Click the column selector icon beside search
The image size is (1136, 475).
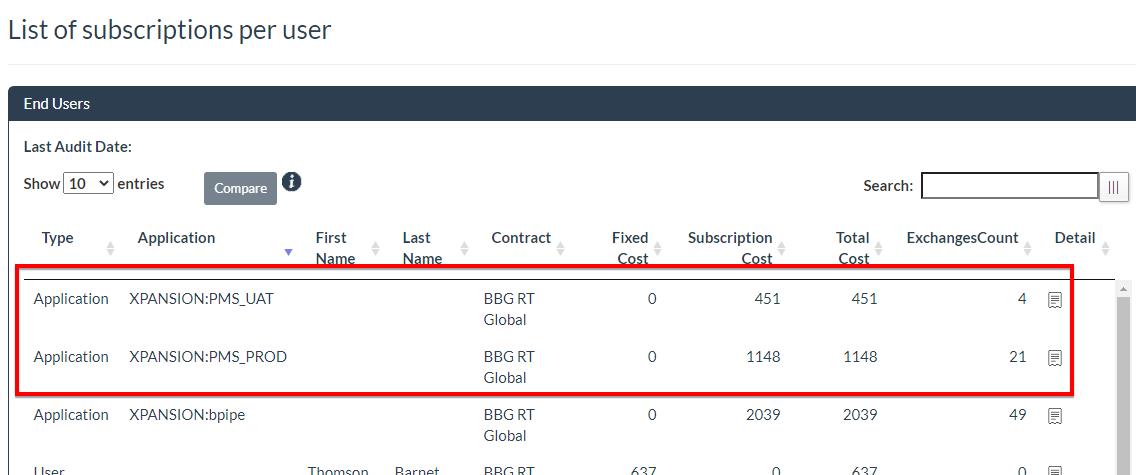pyautogui.click(x=1113, y=187)
